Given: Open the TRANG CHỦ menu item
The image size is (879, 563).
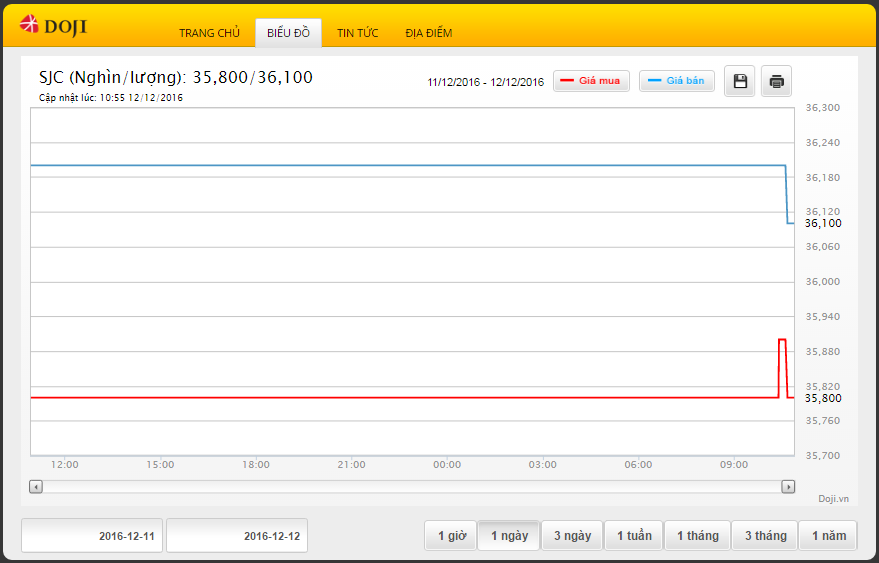Looking at the screenshot, I should click(x=209, y=33).
